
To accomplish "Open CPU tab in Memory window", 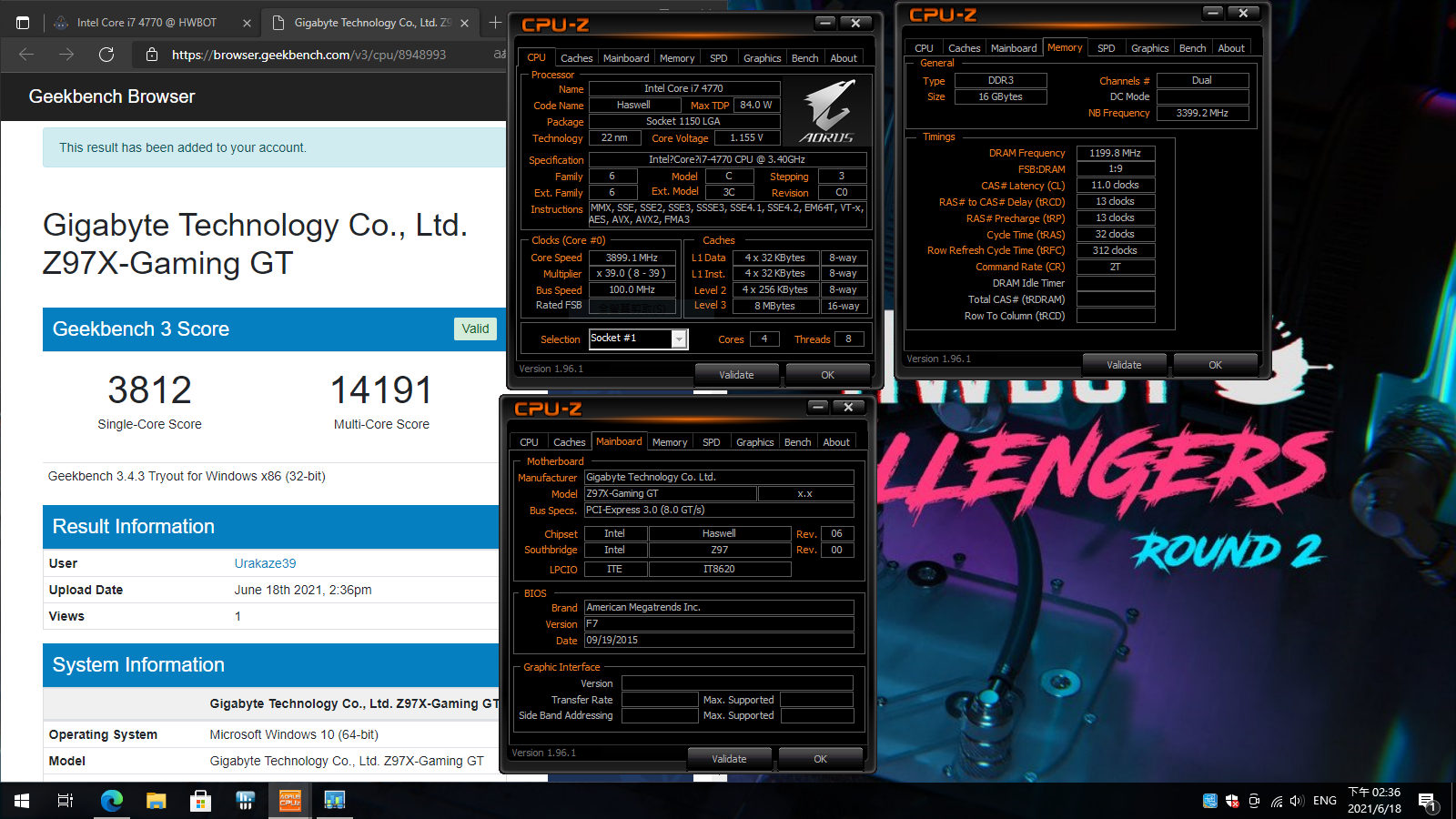I will [924, 48].
